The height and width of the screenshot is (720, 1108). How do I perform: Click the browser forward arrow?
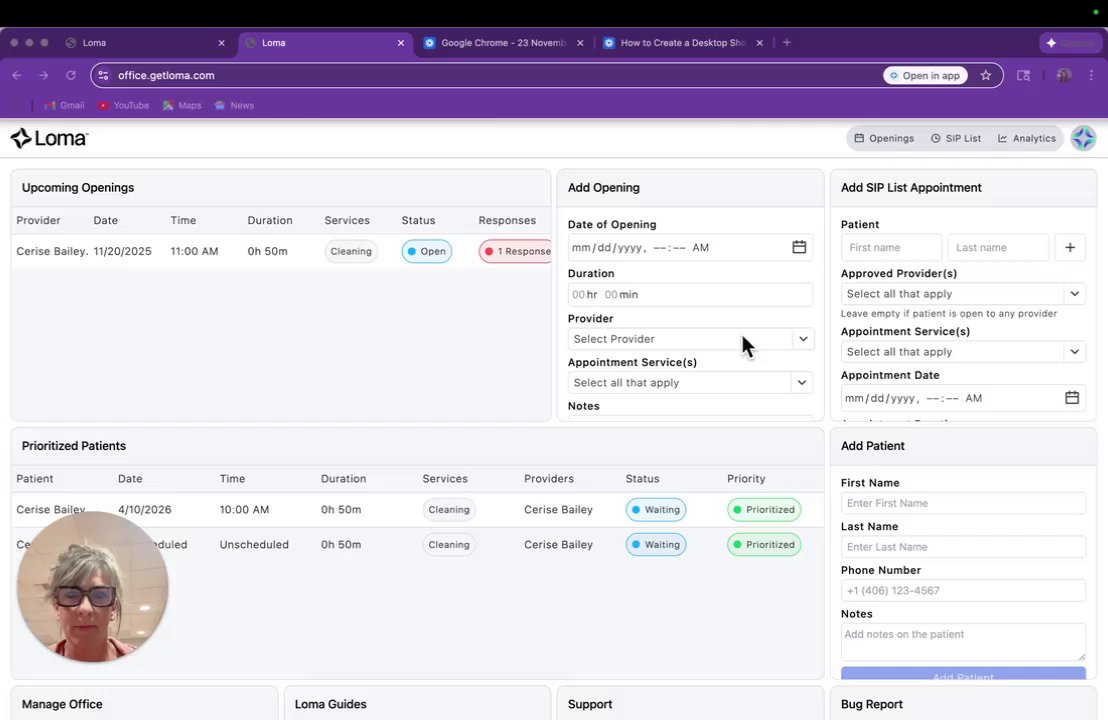point(44,76)
